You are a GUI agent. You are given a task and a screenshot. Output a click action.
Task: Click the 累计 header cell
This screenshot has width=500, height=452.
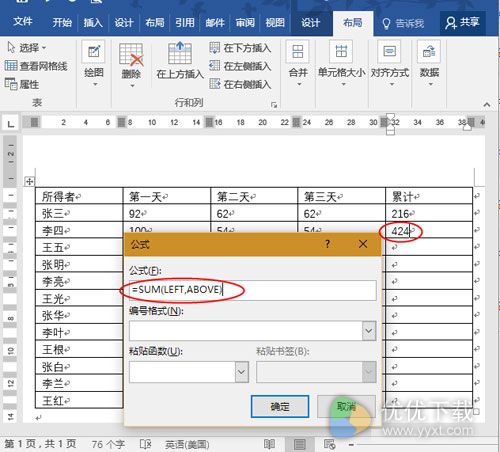tap(429, 196)
